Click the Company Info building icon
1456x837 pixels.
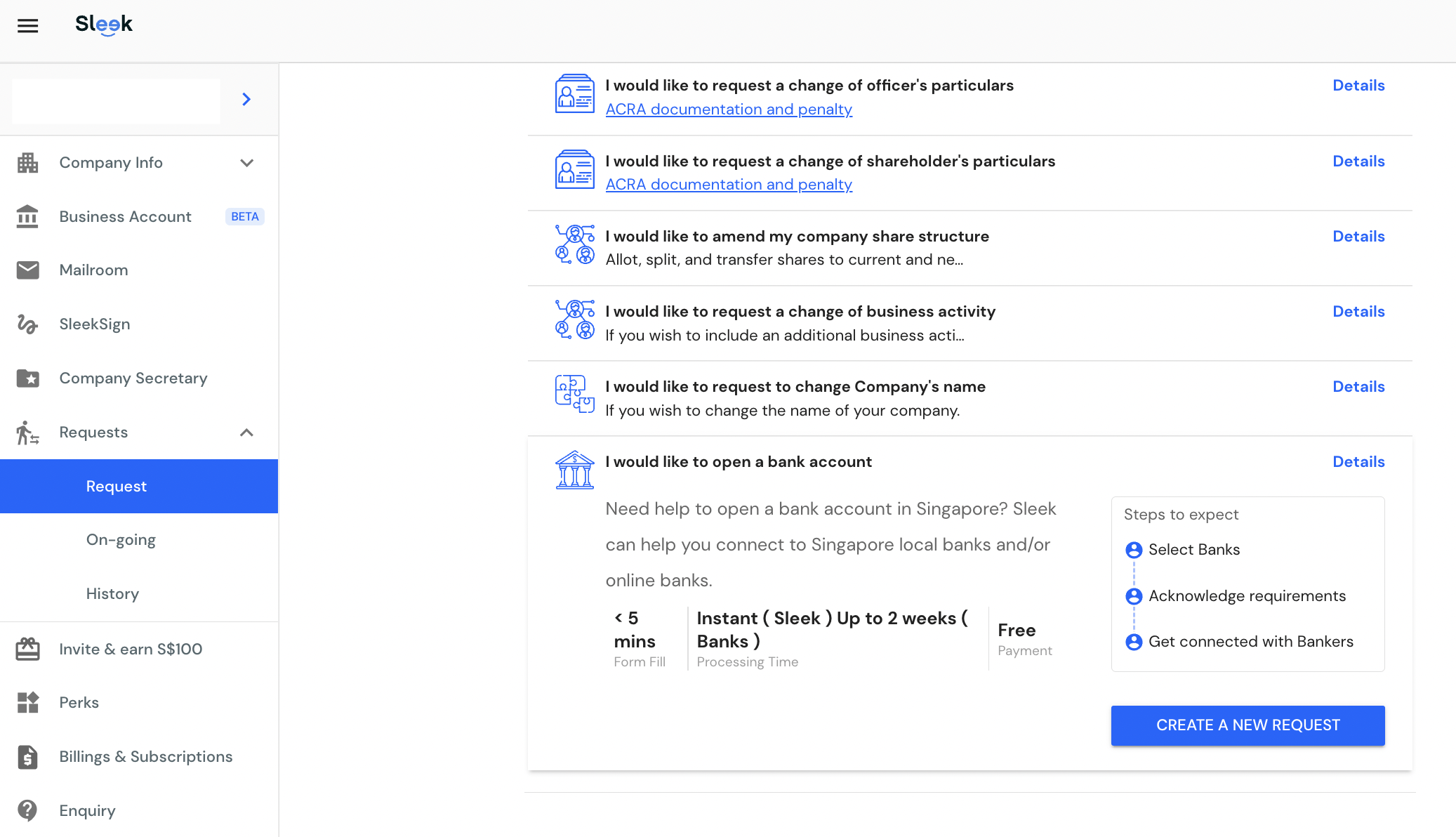[27, 163]
